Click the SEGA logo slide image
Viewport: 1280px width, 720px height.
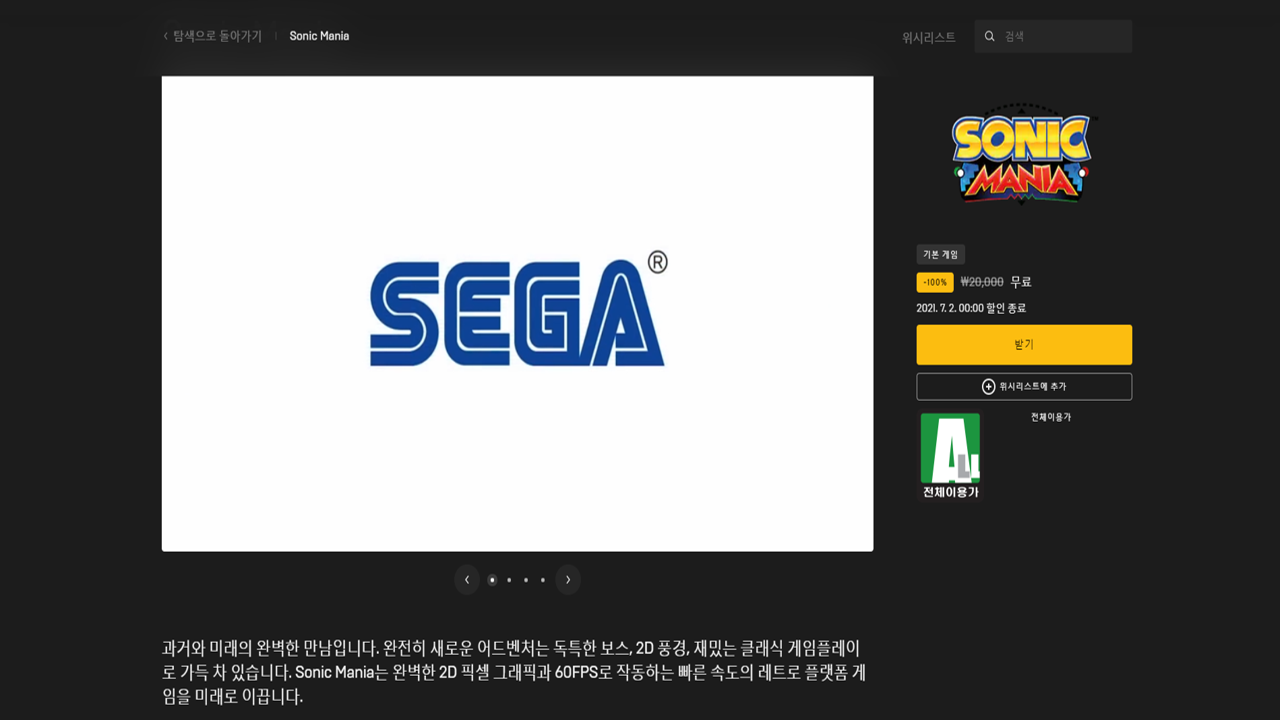pos(517,313)
